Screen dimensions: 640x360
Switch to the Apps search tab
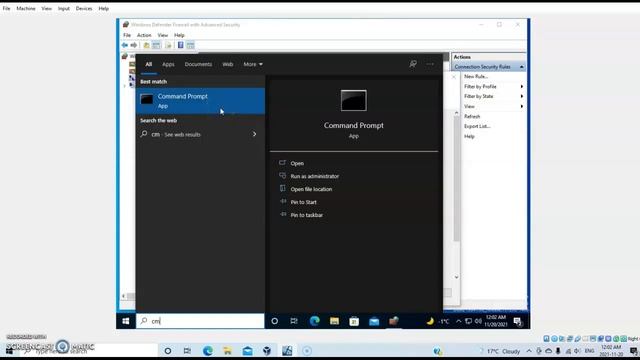coord(168,64)
